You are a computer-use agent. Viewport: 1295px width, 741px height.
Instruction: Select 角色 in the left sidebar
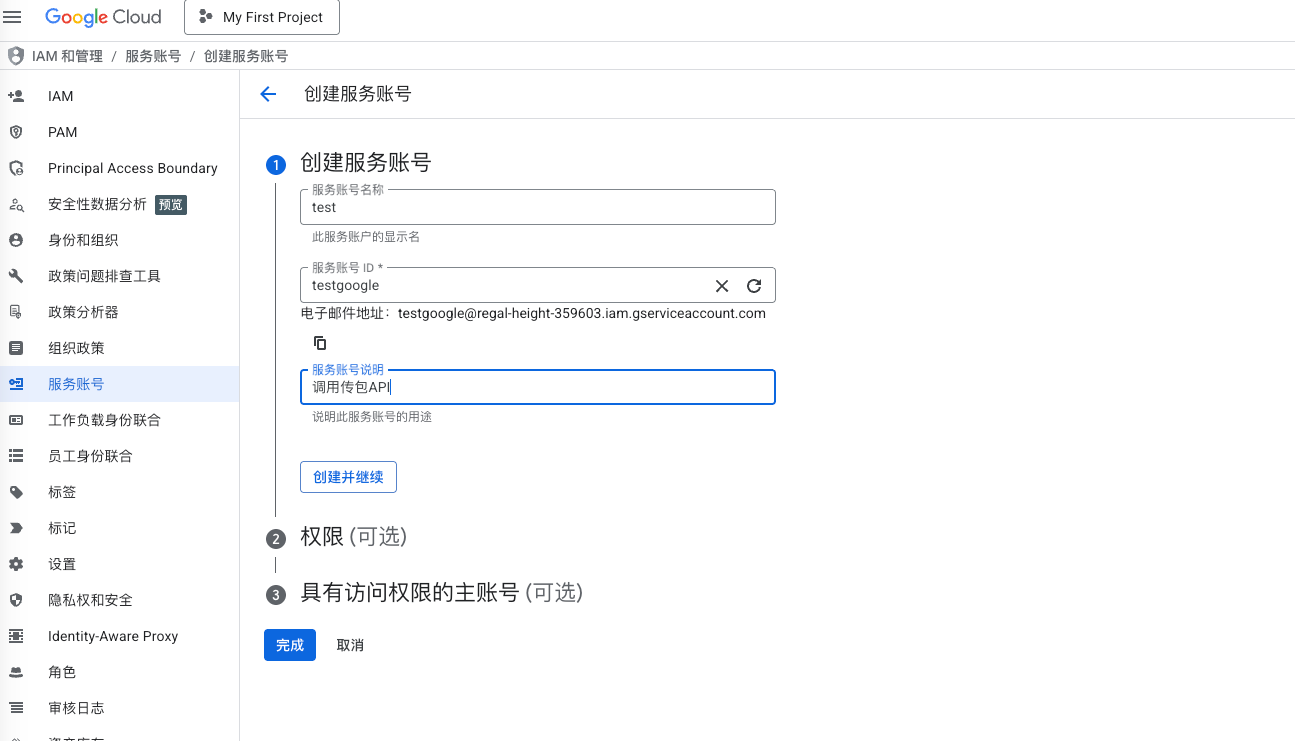coord(62,672)
